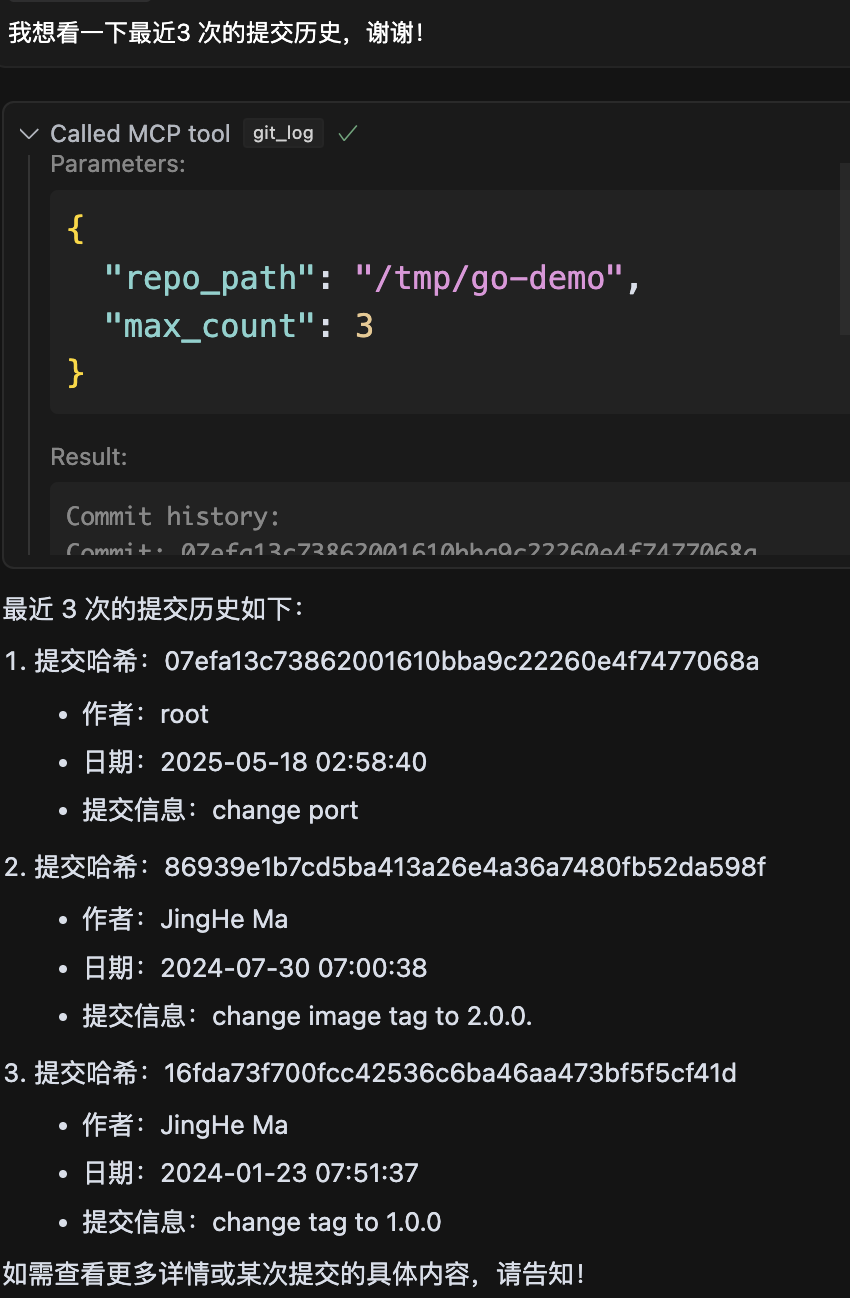This screenshot has height=1298, width=850.
Task: Click the JingHe Ma author under the third commit
Action: click(224, 1125)
